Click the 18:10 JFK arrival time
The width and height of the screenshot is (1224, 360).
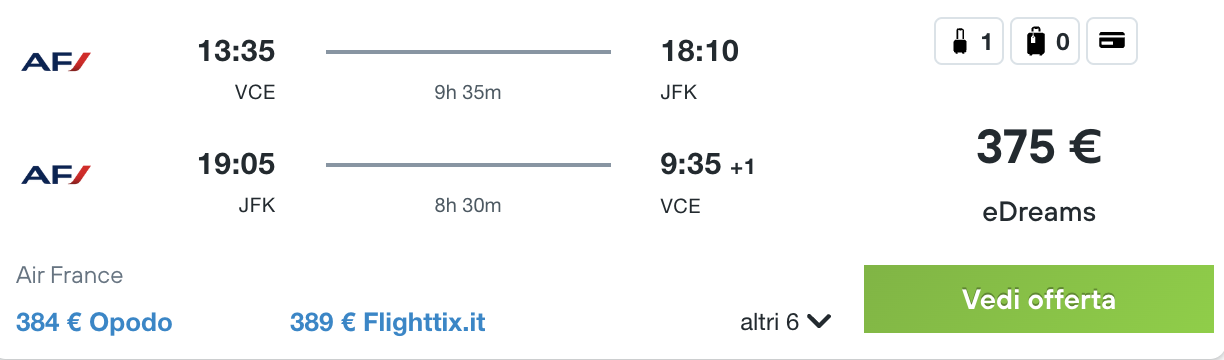click(700, 50)
